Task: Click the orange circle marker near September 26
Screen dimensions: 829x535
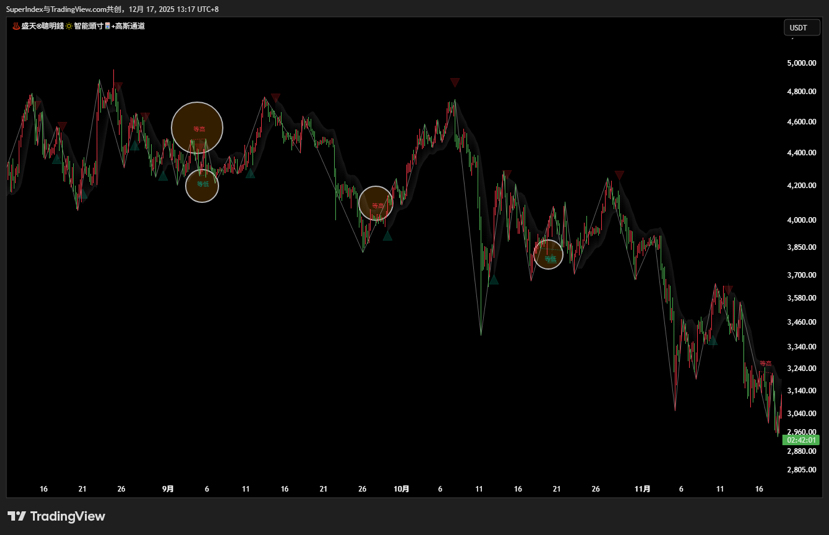Action: point(376,203)
